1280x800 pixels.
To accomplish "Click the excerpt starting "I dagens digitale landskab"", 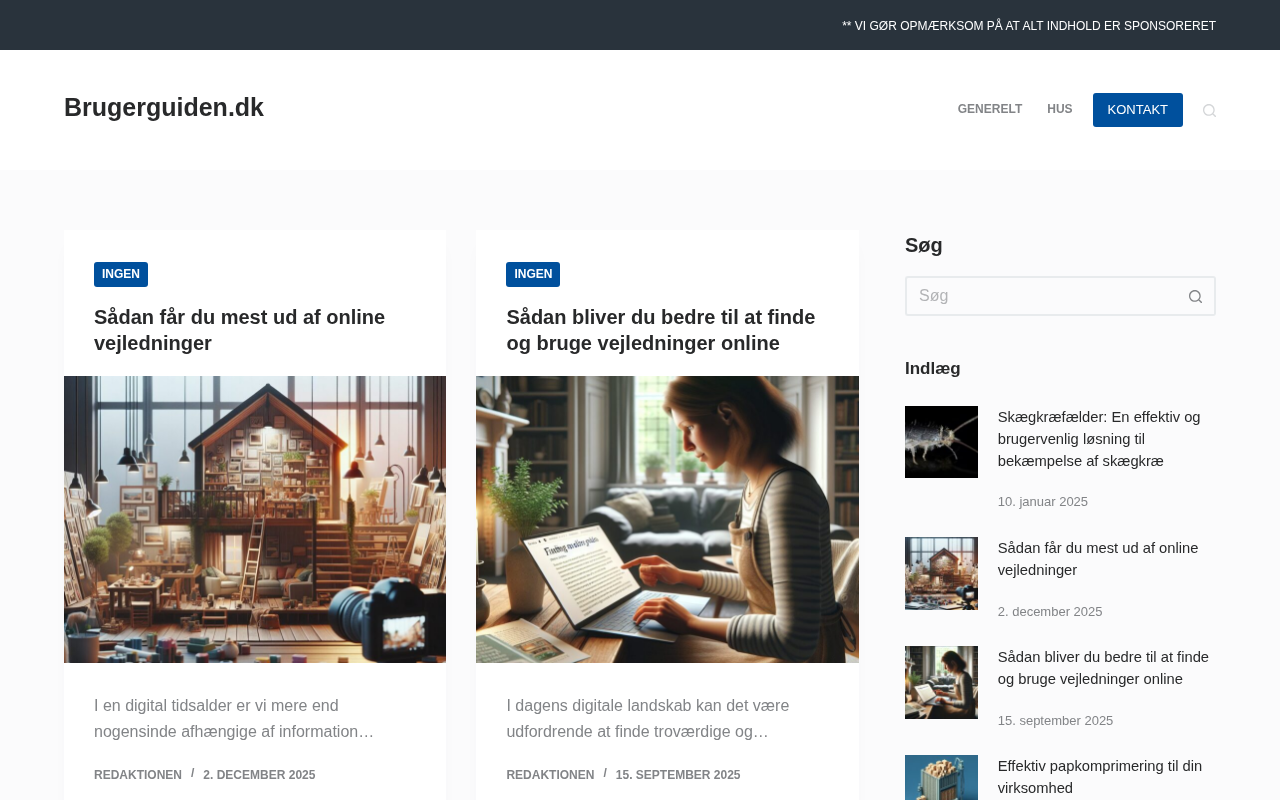I will click(648, 719).
